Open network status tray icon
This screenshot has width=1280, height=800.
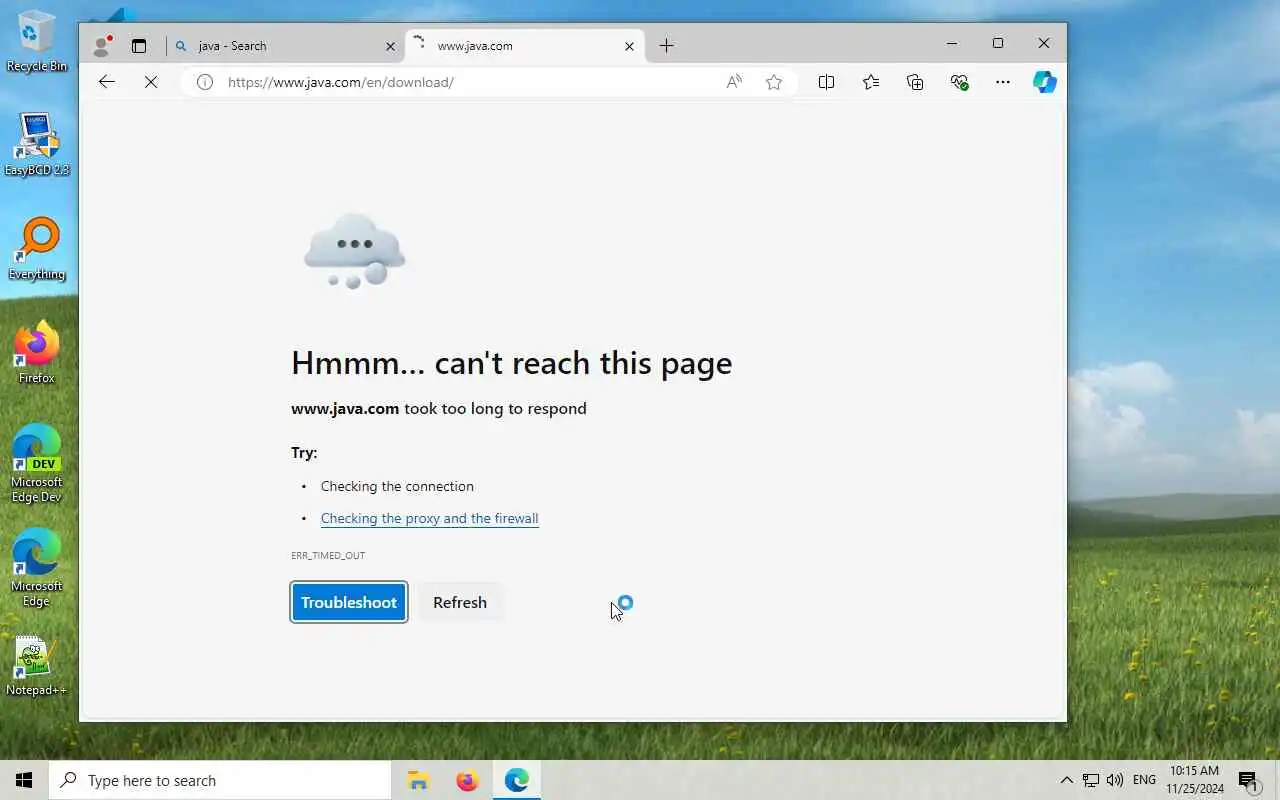[x=1091, y=780]
